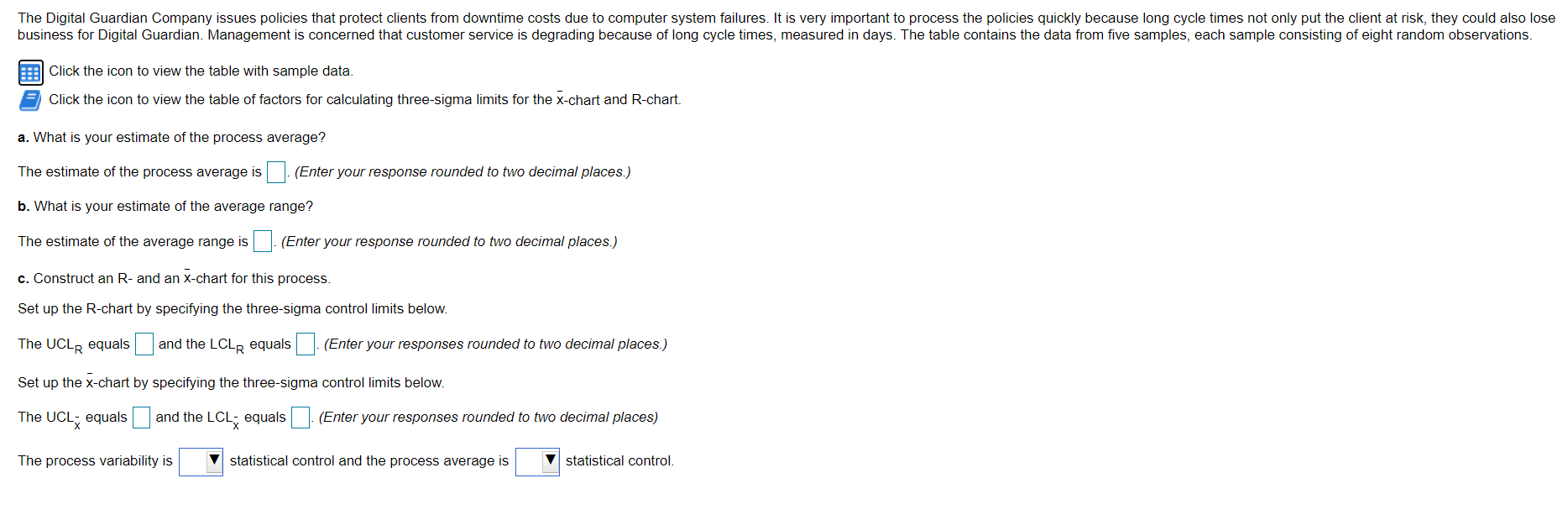View the three-sigma factors table icon
The image size is (1568, 515).
coord(29,99)
